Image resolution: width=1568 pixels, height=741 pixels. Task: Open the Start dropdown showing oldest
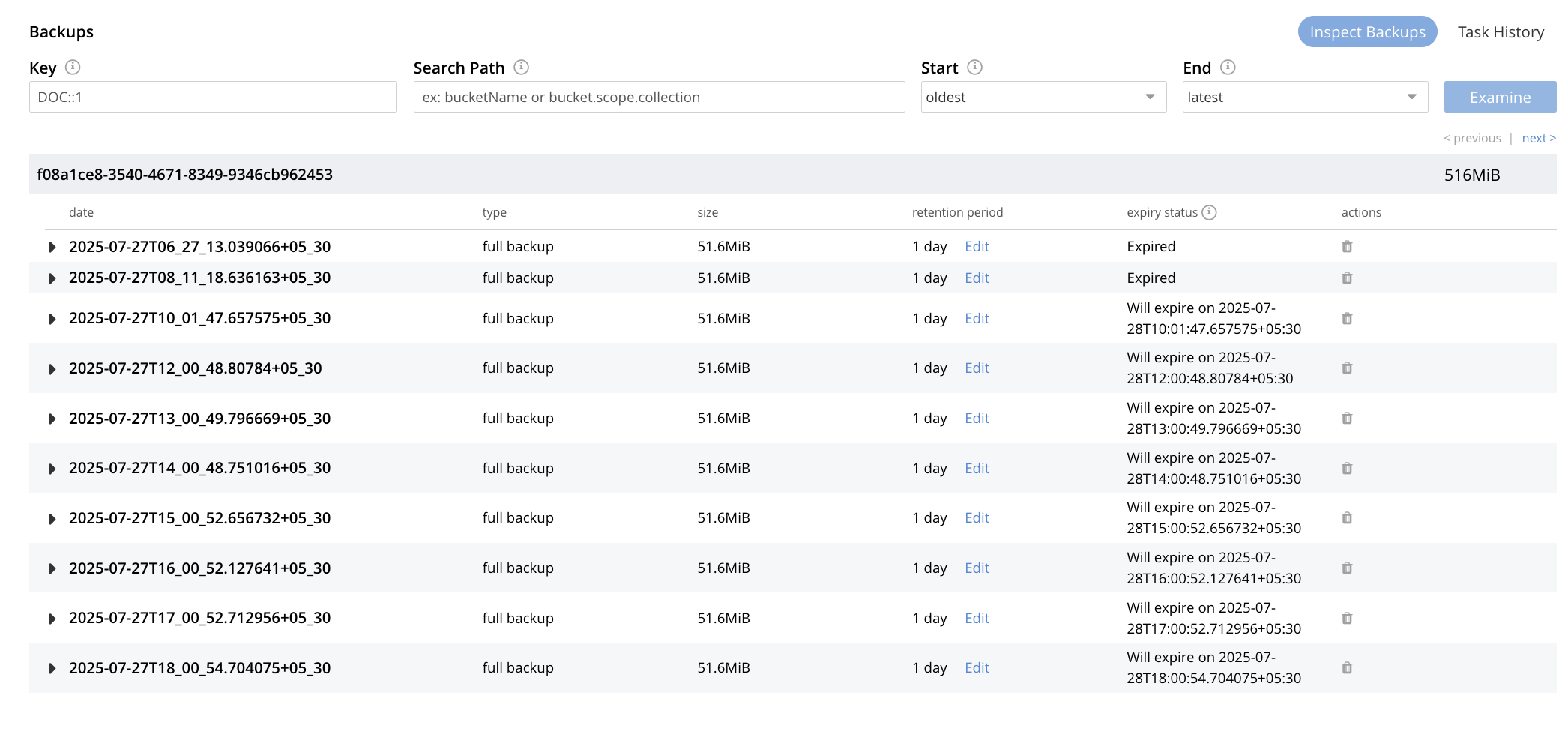click(1043, 97)
